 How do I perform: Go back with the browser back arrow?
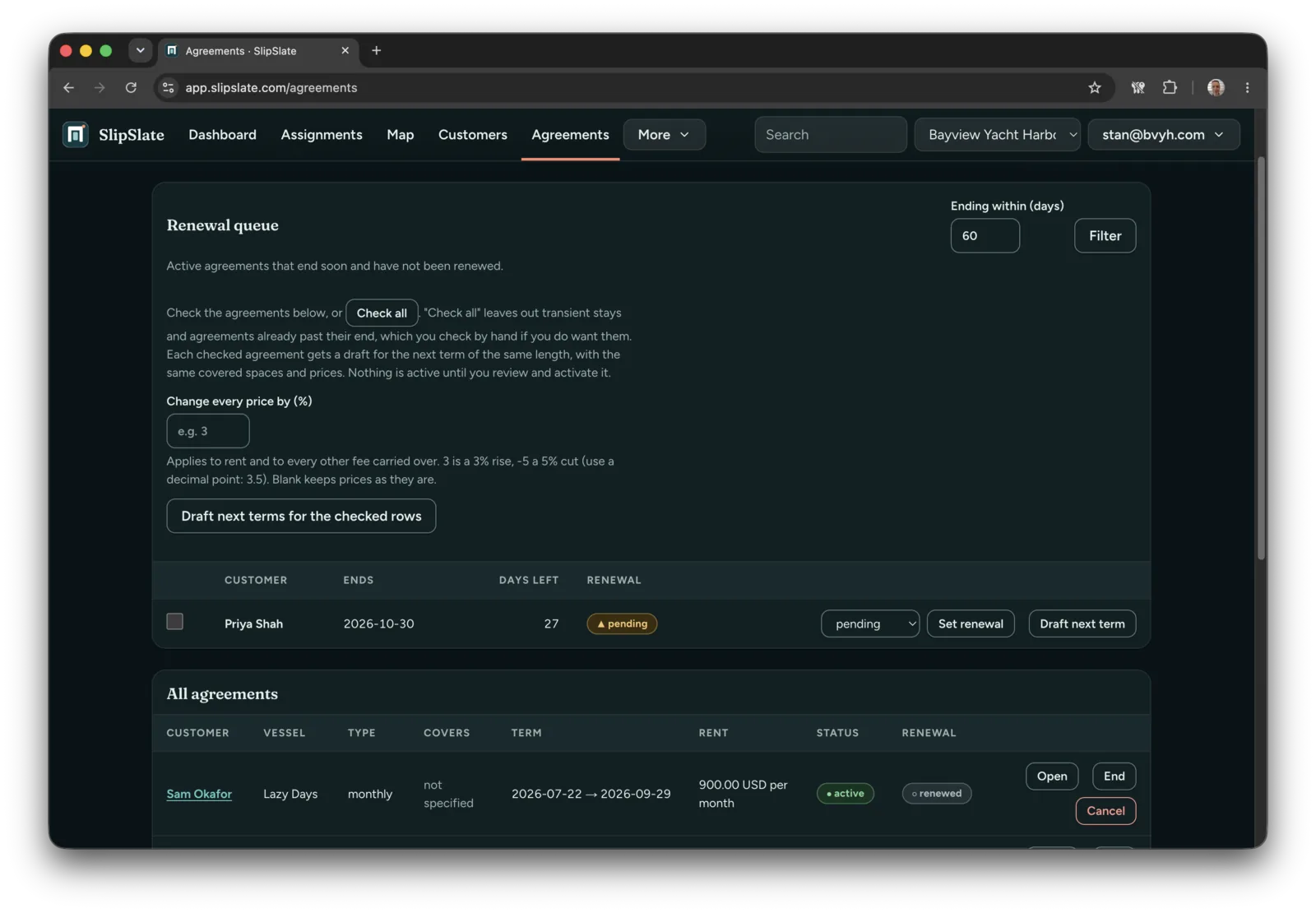pos(68,87)
